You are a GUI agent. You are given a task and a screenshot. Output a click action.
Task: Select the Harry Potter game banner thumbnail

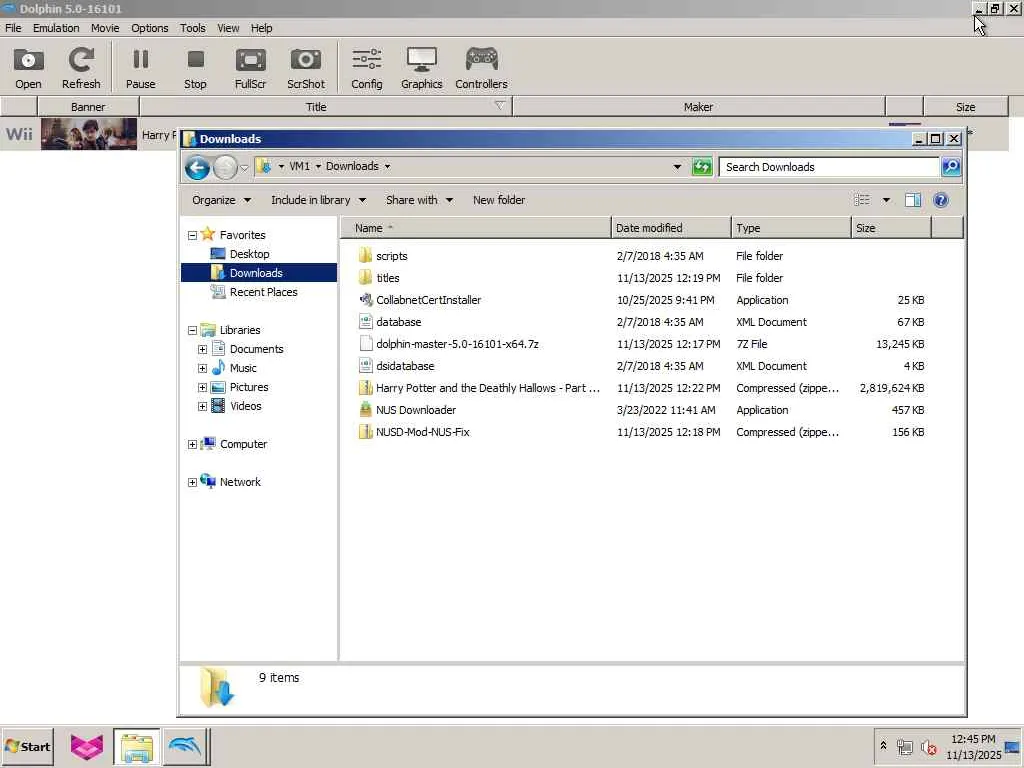click(89, 134)
